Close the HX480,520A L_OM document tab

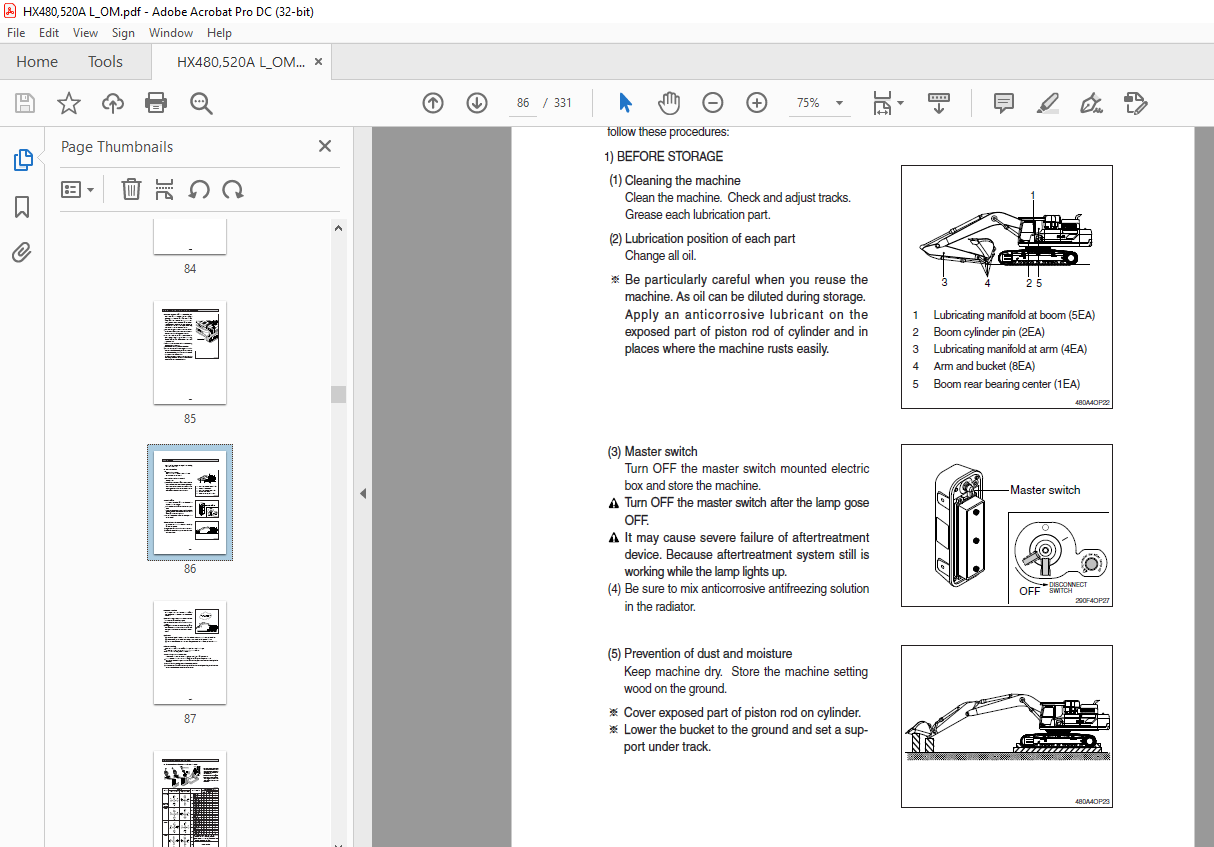tap(319, 62)
